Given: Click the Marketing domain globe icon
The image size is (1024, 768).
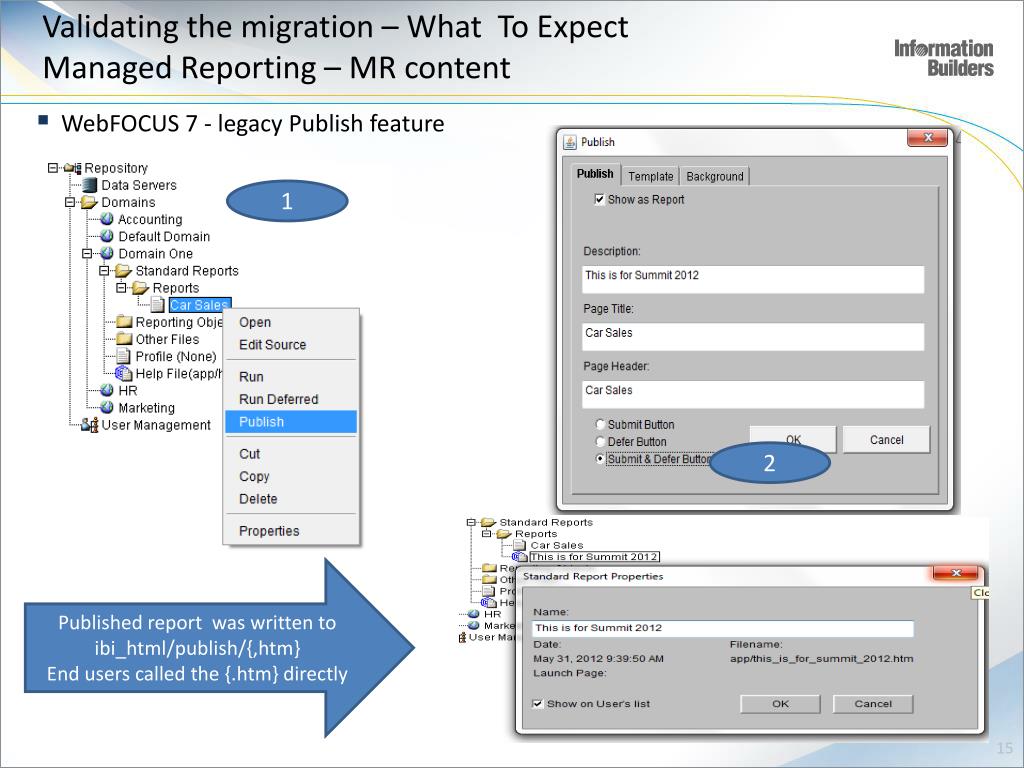Looking at the screenshot, I should pos(107,407).
